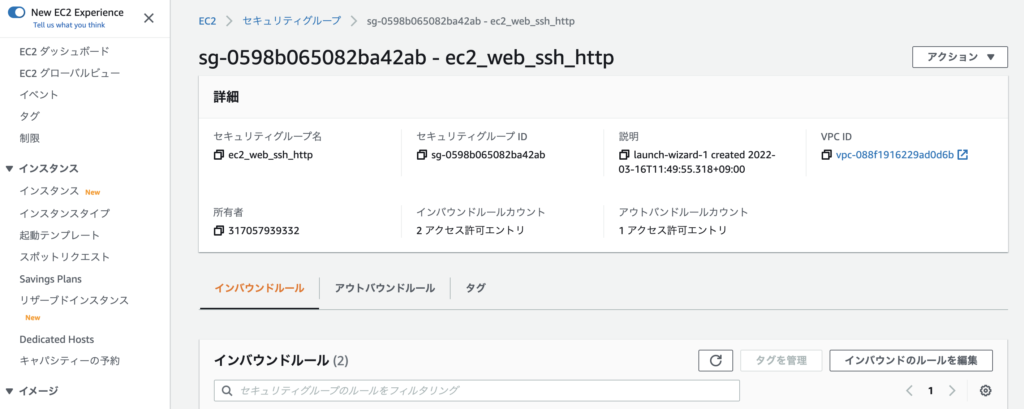Image resolution: width=1024 pixels, height=409 pixels.
Task: Open the アクション dropdown menu
Action: (x=960, y=57)
